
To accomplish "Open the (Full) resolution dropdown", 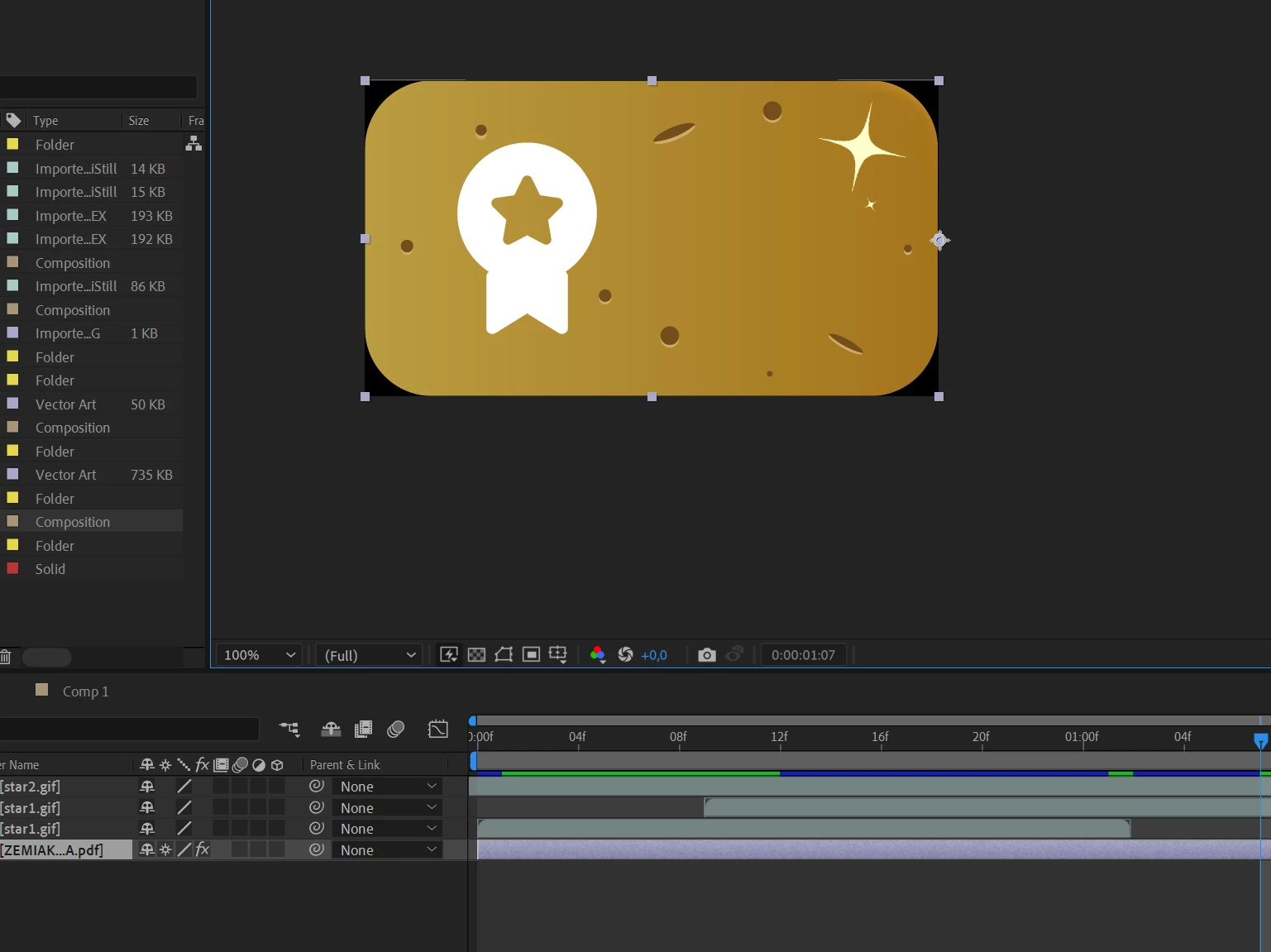I will click(369, 655).
